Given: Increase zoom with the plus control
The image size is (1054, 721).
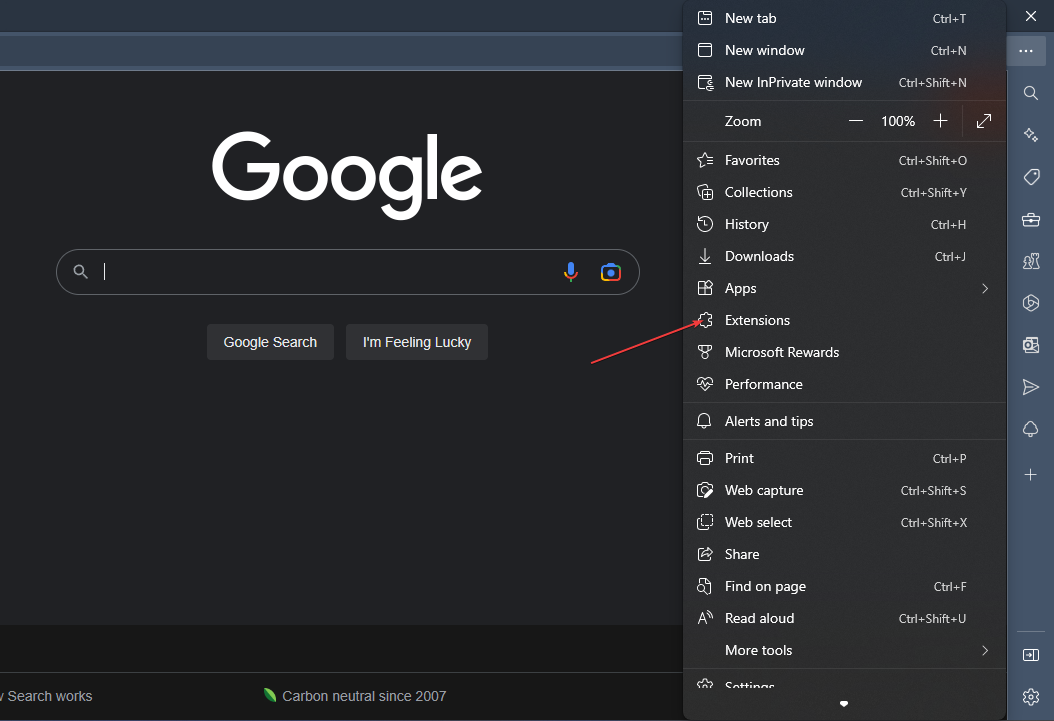Looking at the screenshot, I should point(940,120).
